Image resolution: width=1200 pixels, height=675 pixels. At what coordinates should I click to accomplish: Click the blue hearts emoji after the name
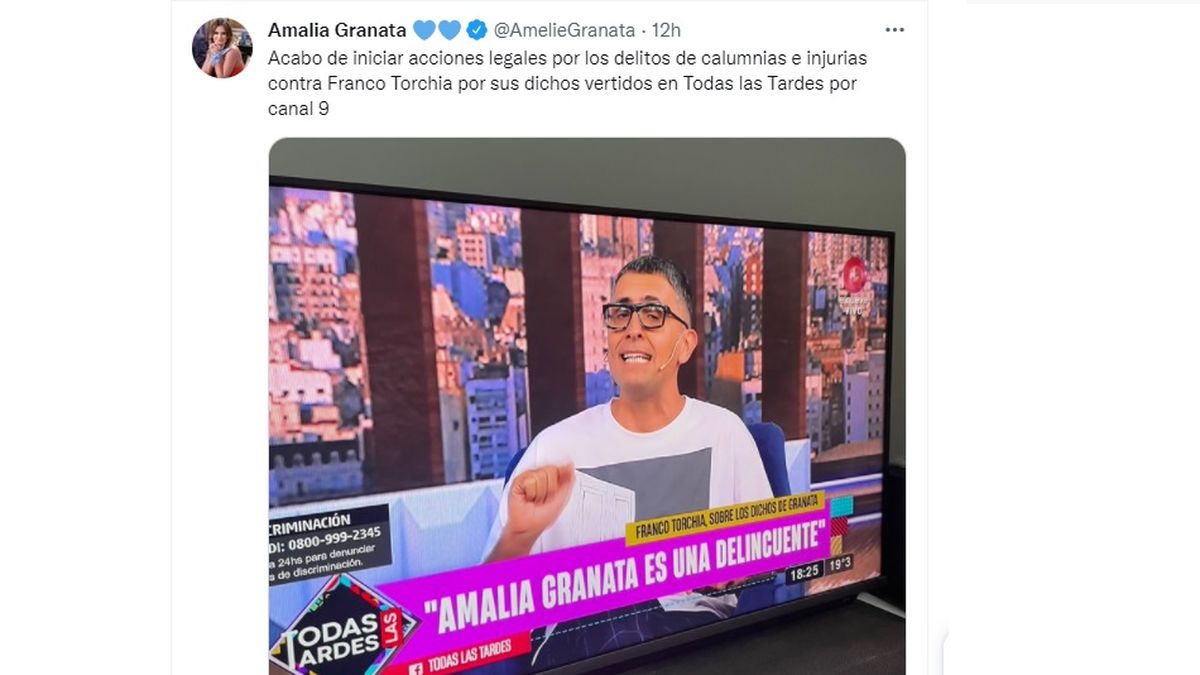(x=437, y=30)
